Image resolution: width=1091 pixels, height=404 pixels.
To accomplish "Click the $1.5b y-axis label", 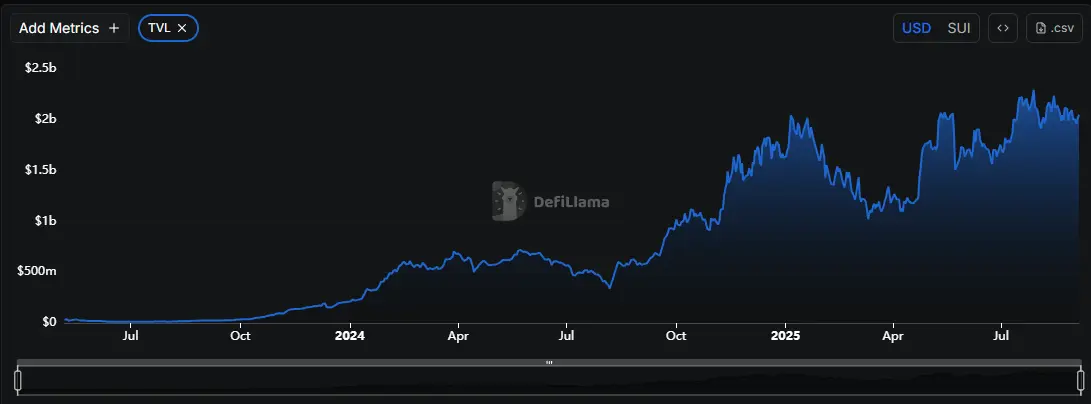I will (40, 169).
